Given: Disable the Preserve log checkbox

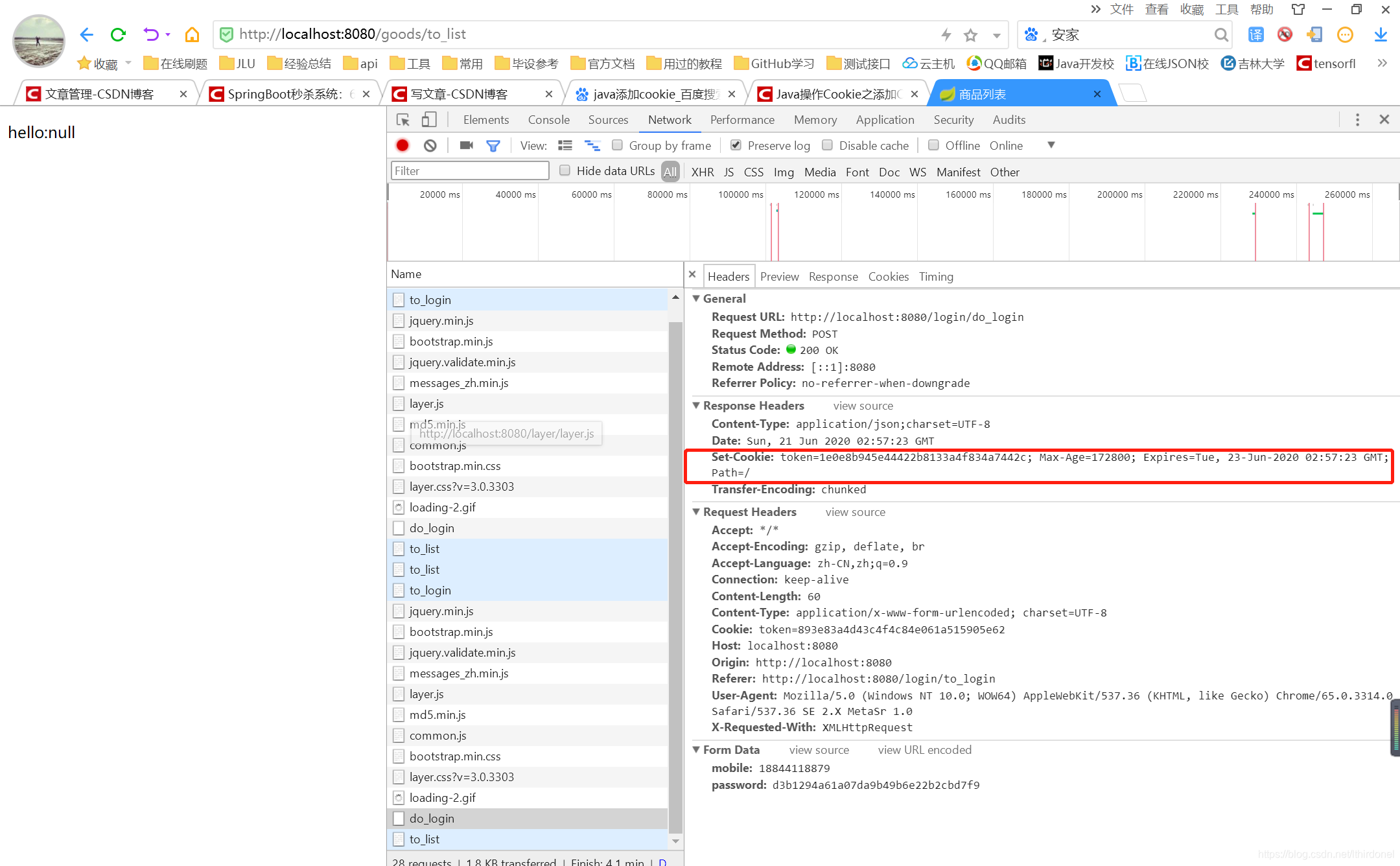Looking at the screenshot, I should coord(736,145).
